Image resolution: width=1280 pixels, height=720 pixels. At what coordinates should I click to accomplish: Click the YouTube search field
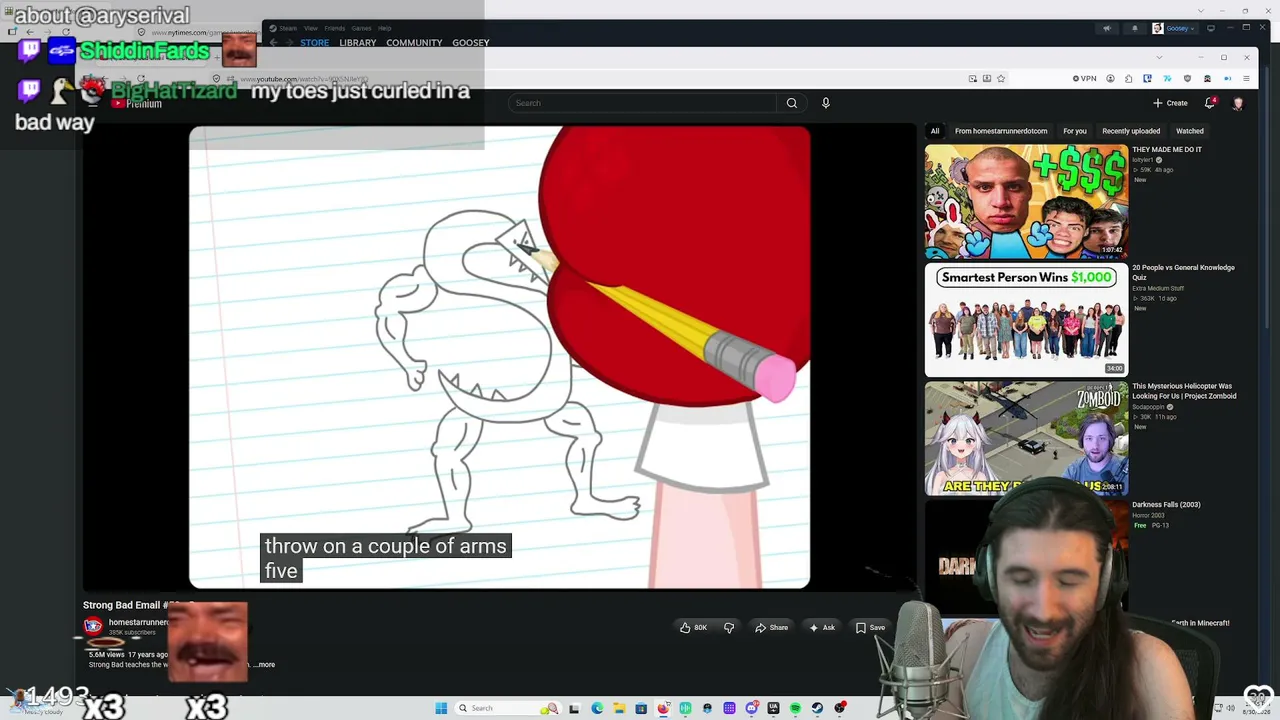pos(642,103)
